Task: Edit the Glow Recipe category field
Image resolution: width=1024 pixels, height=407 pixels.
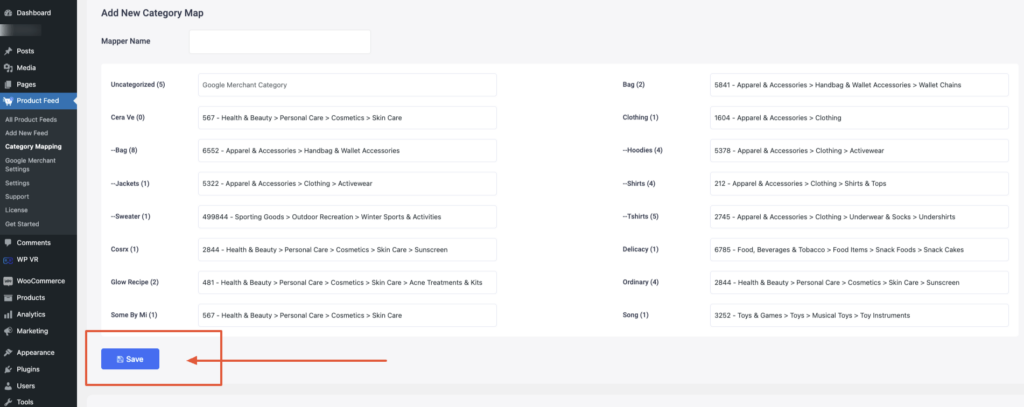Action: [x=347, y=282]
